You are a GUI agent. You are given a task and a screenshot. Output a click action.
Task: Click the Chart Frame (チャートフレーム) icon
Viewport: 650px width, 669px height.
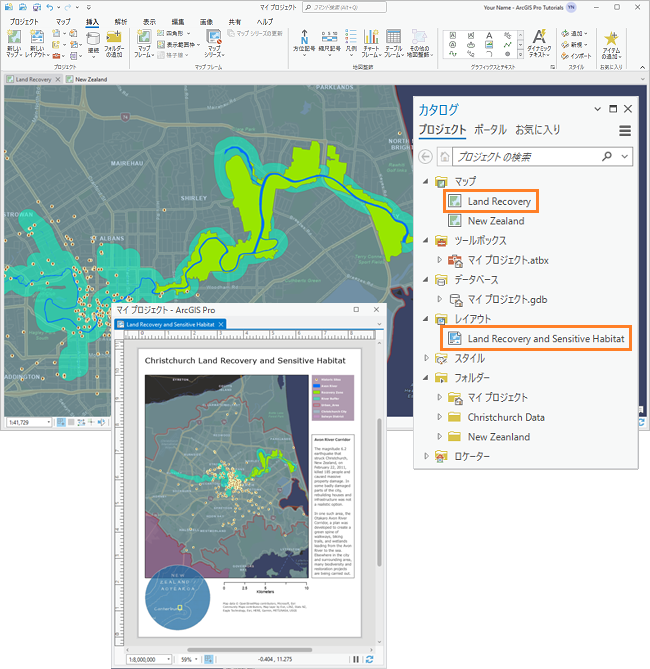[x=371, y=37]
